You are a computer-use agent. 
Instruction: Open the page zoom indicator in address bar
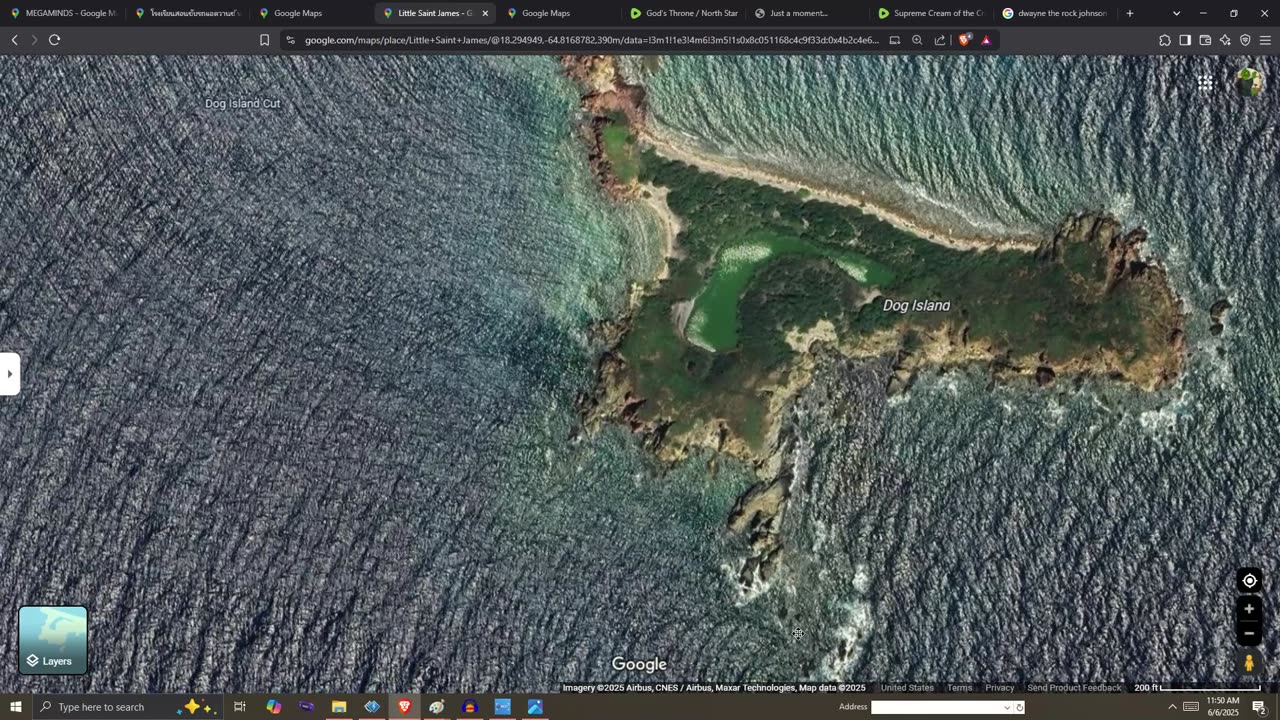pos(917,40)
